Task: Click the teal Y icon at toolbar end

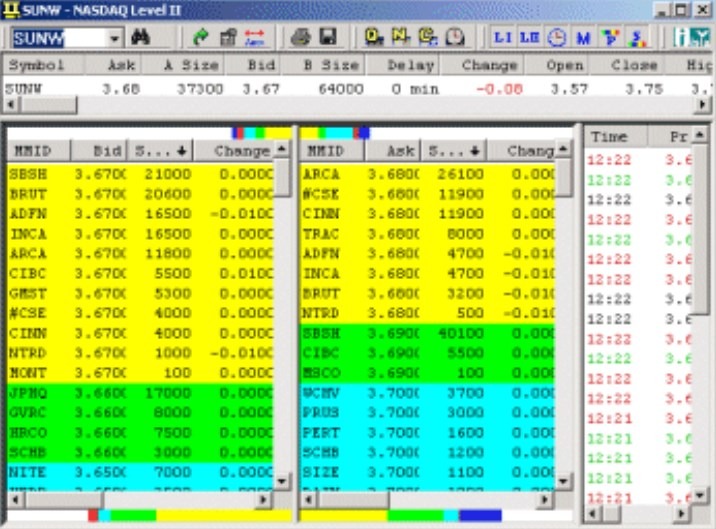Action: click(700, 37)
